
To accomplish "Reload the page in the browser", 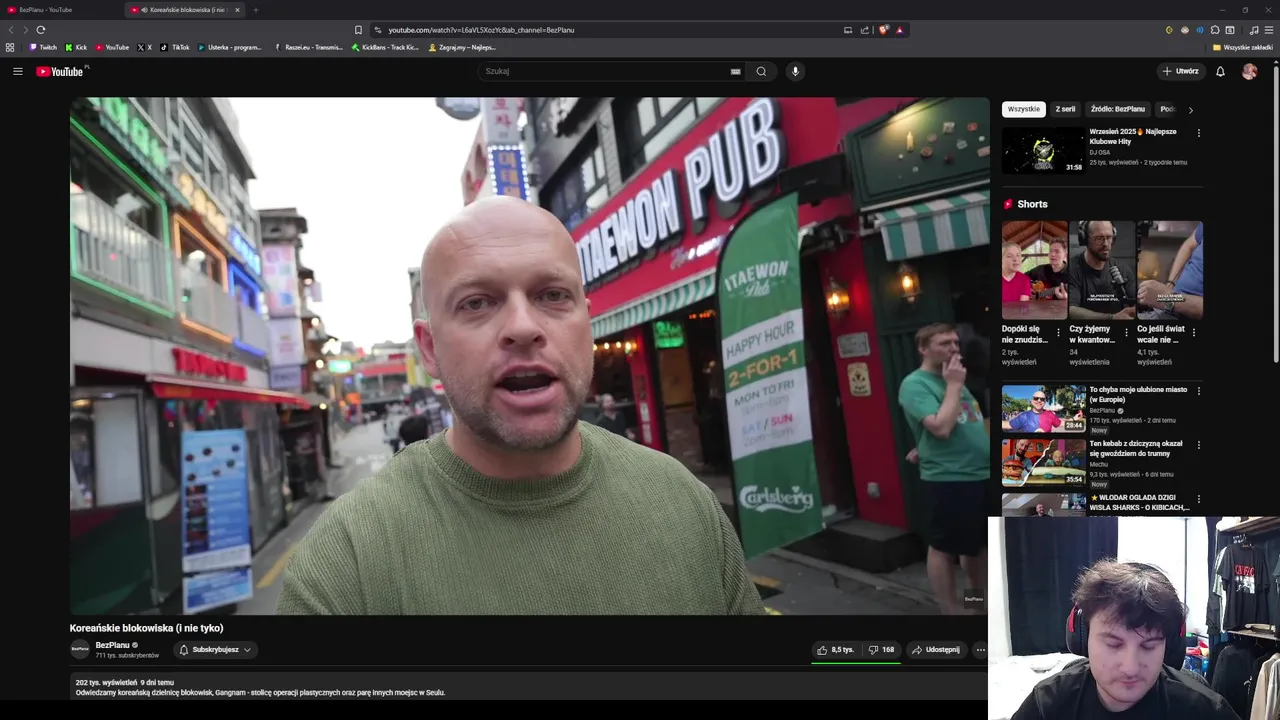I will click(x=40, y=30).
